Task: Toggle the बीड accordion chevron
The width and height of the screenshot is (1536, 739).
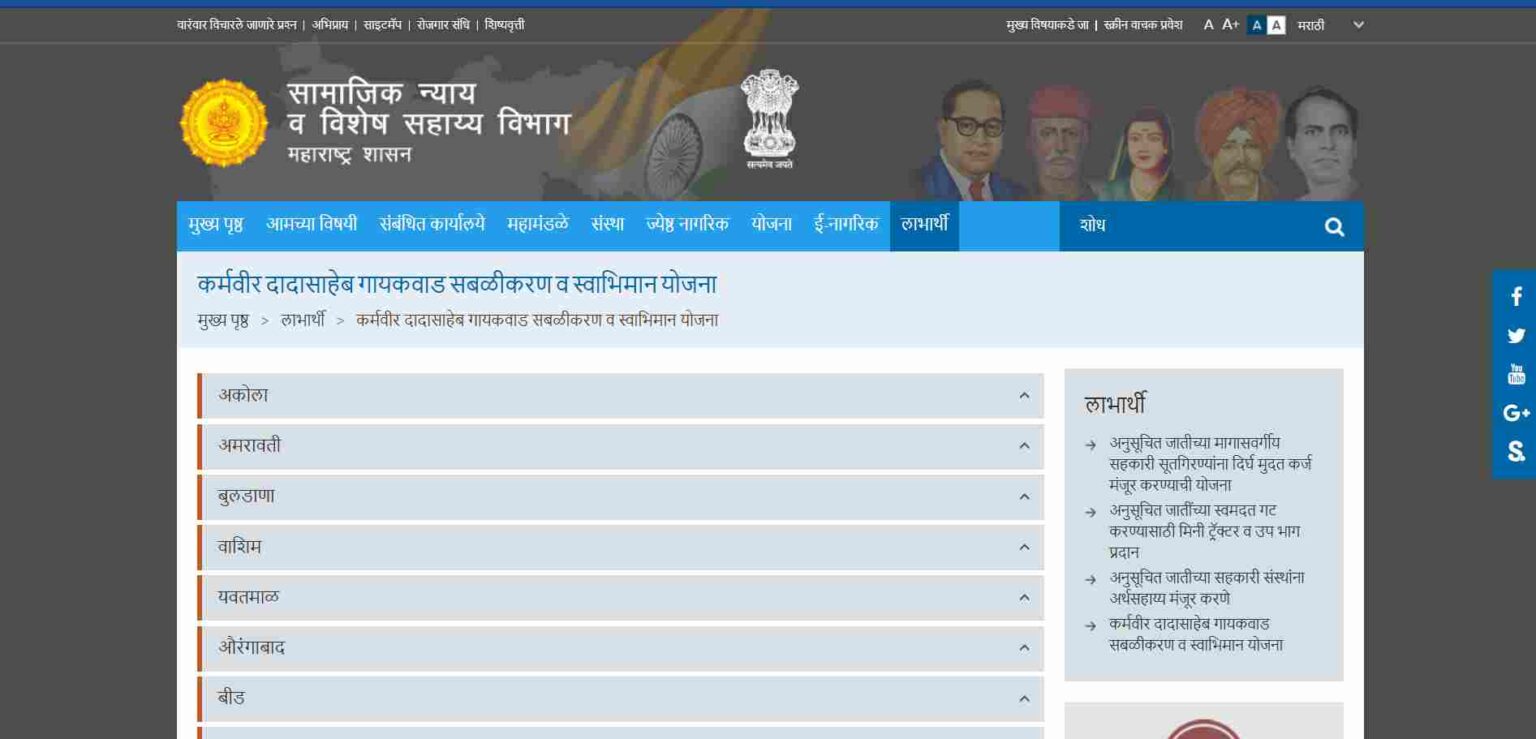Action: click(x=1024, y=698)
